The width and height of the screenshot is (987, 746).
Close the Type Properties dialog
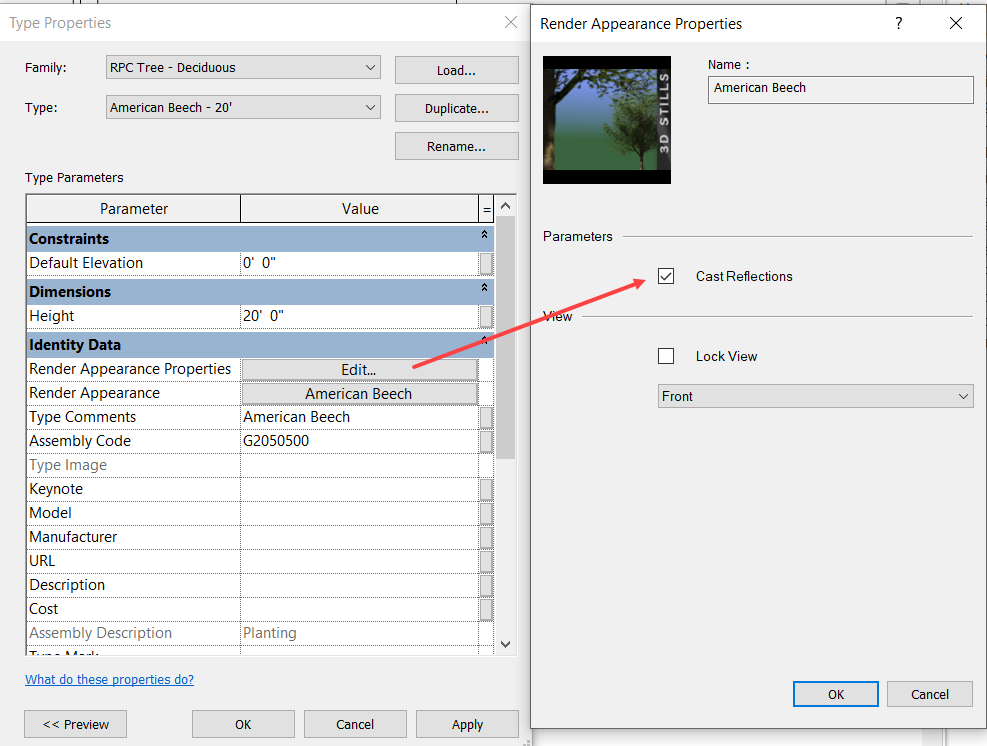click(511, 23)
